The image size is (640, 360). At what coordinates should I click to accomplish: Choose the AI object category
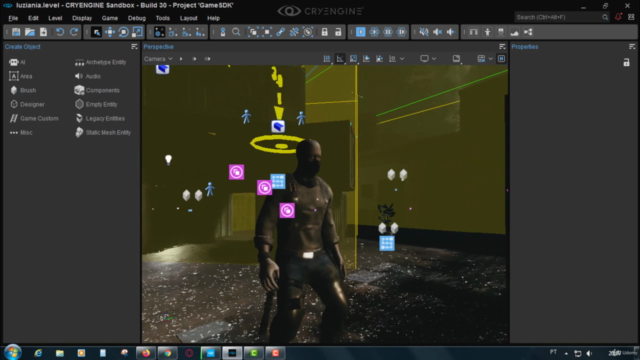pyautogui.click(x=17, y=62)
